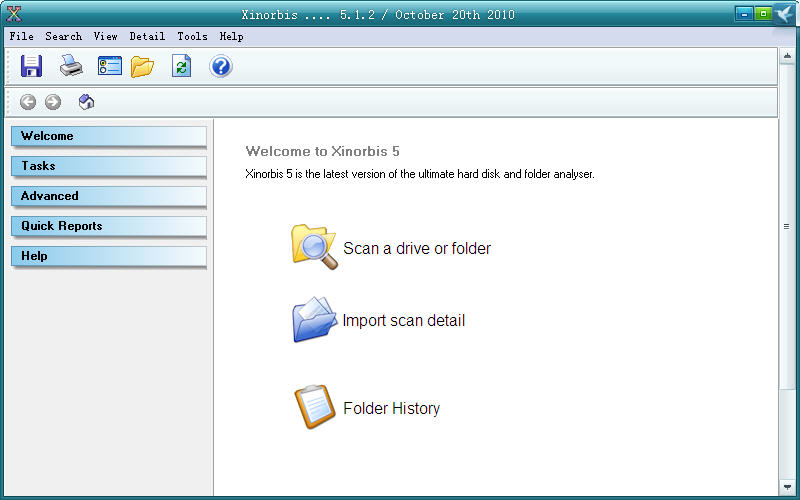The width and height of the screenshot is (800, 500).
Task: Open the blue help question mark icon
Action: [221, 67]
